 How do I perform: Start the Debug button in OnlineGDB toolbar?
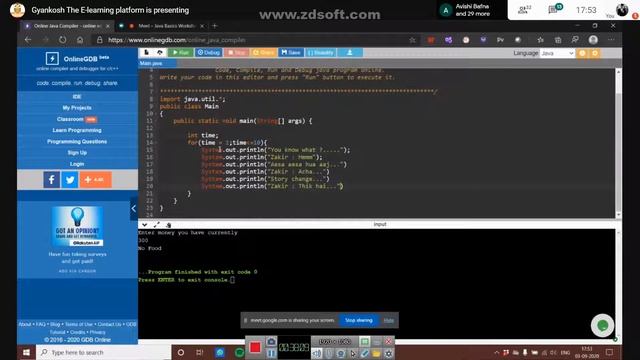click(x=208, y=53)
